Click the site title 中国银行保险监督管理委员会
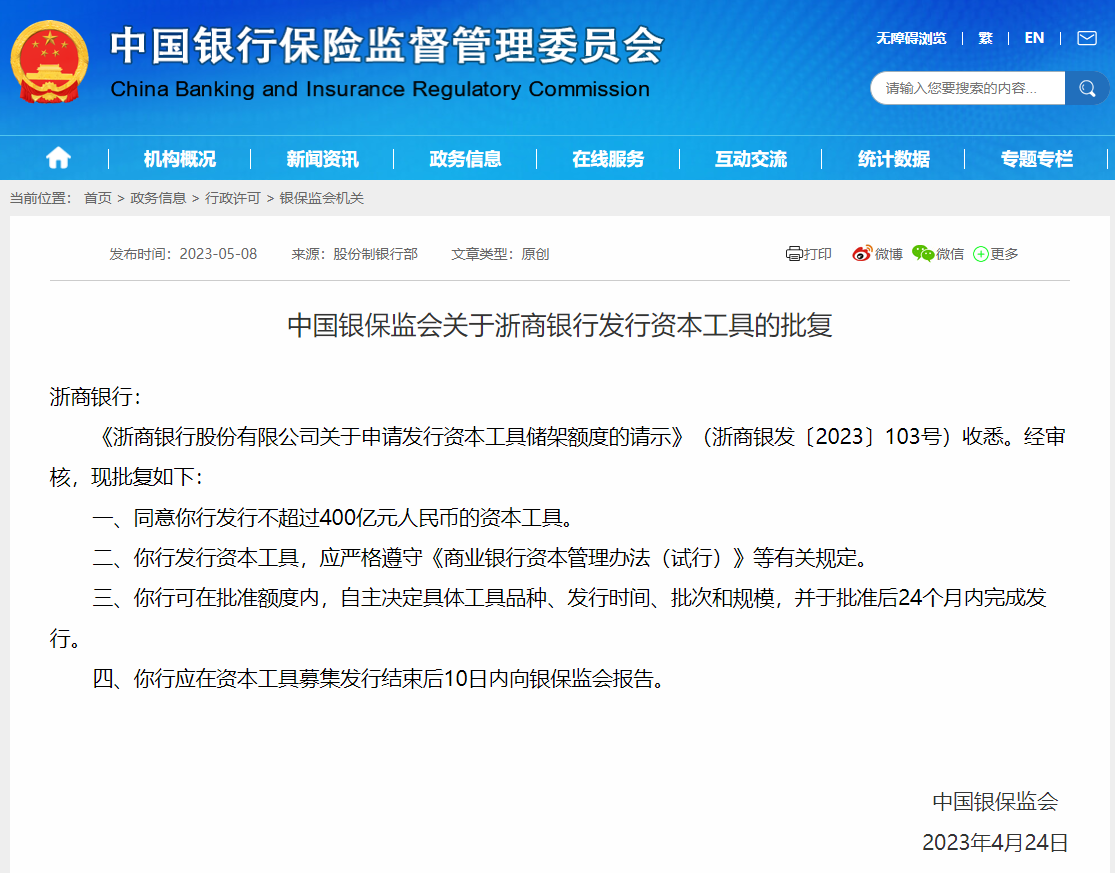 387,46
